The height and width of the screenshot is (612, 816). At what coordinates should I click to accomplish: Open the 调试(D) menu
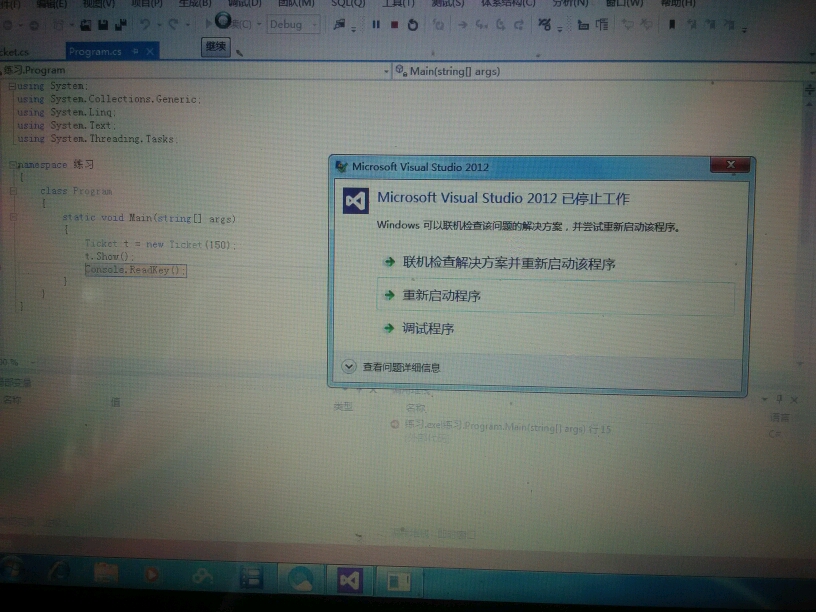click(245, 4)
